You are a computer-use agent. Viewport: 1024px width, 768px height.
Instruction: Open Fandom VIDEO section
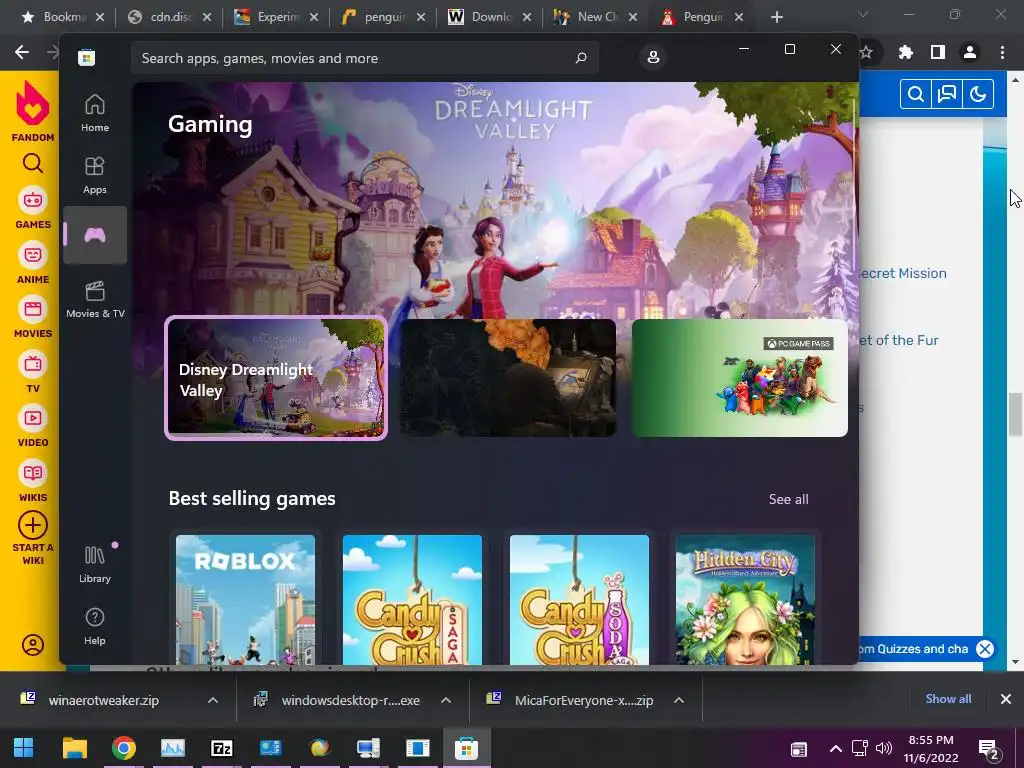(x=33, y=426)
